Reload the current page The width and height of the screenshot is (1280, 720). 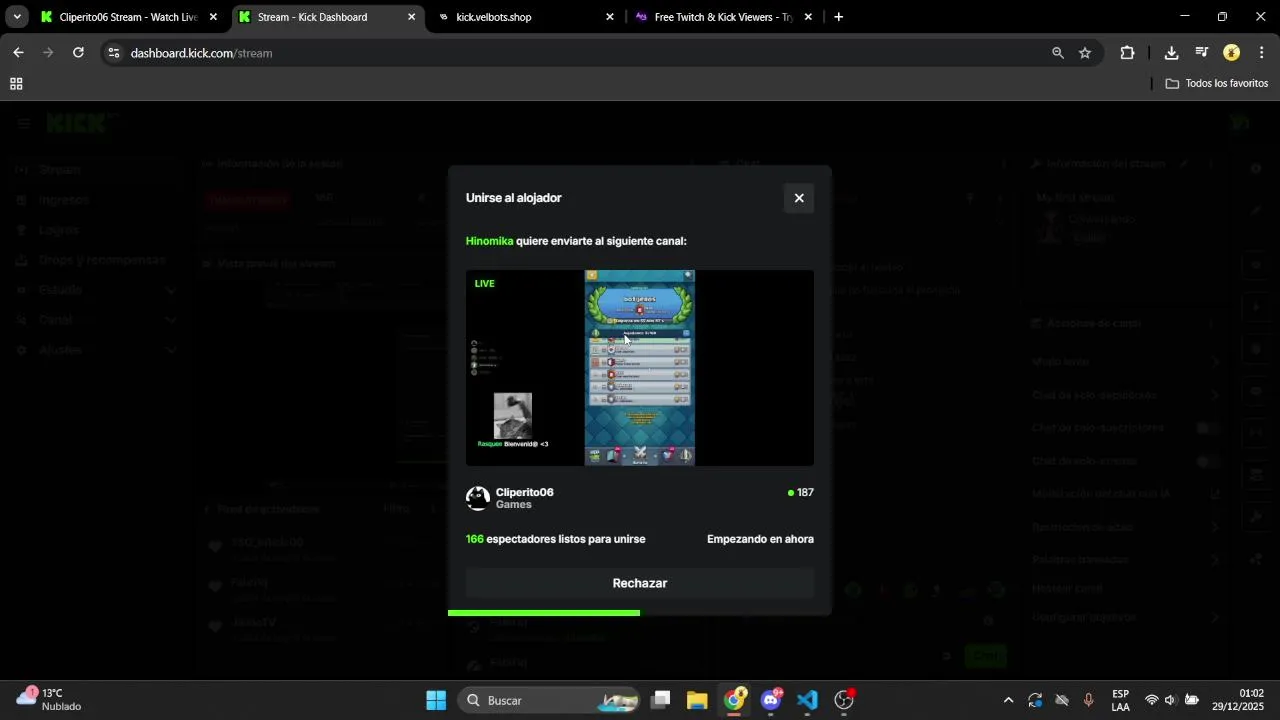pos(78,53)
